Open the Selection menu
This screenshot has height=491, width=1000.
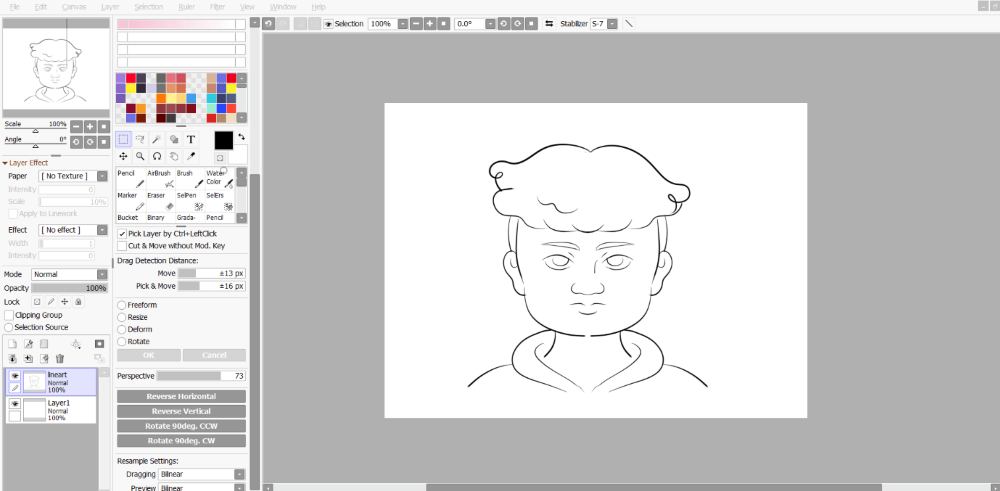pos(149,7)
